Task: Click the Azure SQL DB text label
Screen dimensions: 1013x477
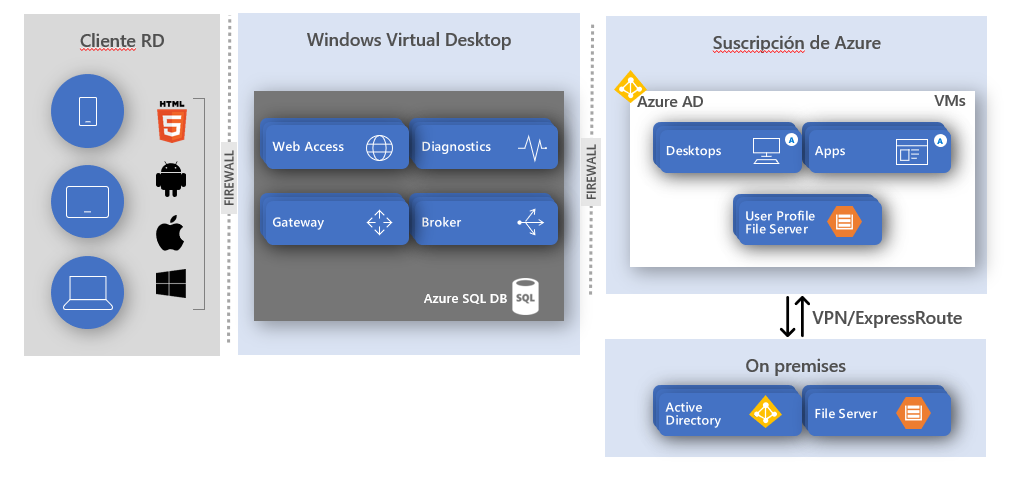Action: click(465, 299)
